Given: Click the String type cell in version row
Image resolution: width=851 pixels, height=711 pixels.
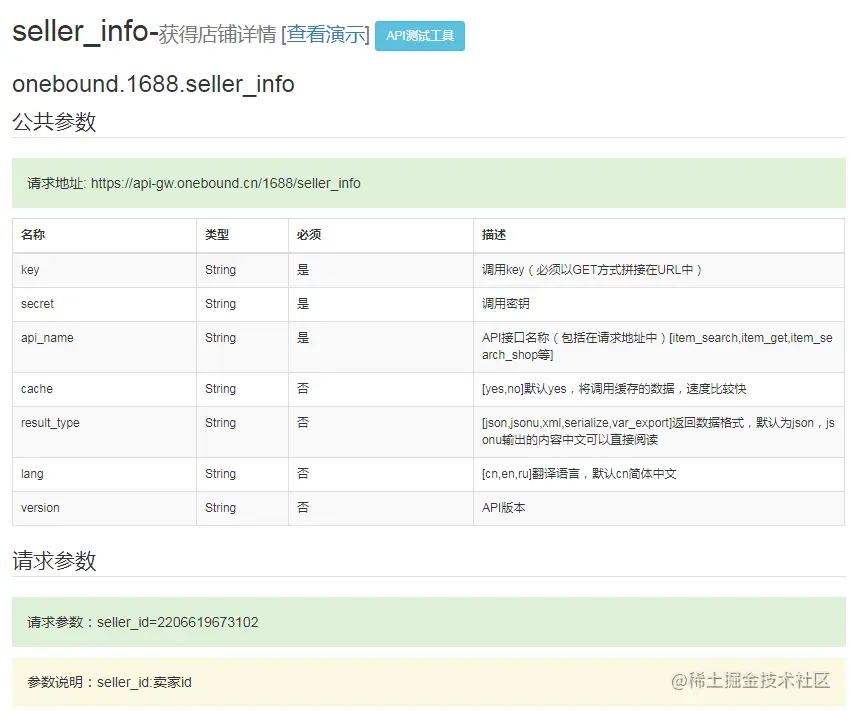Looking at the screenshot, I should (242, 508).
